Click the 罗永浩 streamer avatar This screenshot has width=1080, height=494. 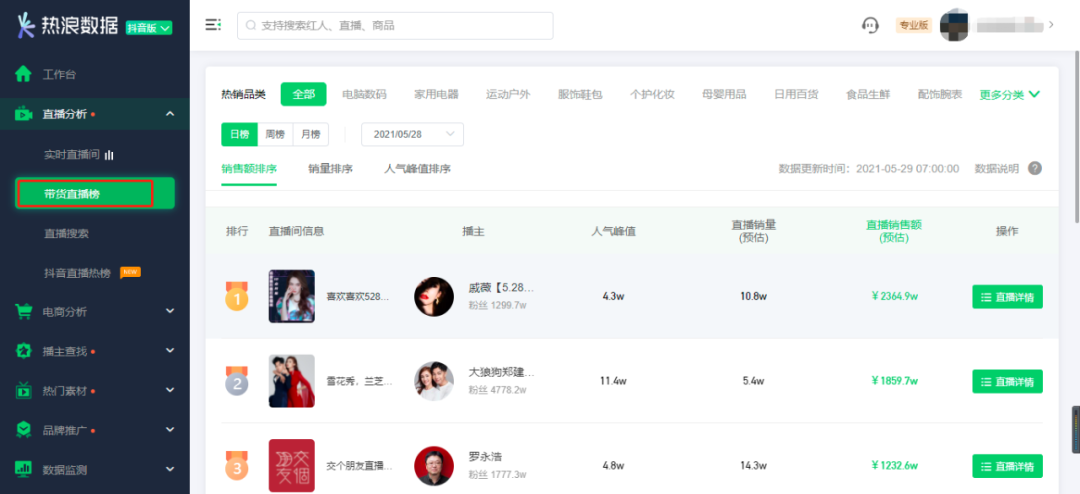pyautogui.click(x=434, y=466)
